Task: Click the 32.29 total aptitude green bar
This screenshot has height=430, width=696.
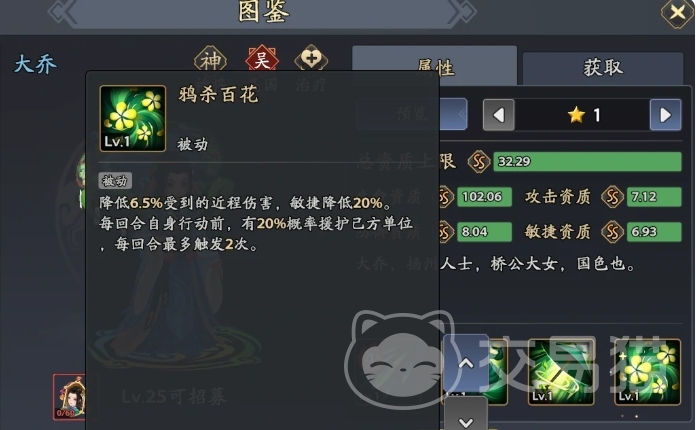Action: pyautogui.click(x=587, y=162)
